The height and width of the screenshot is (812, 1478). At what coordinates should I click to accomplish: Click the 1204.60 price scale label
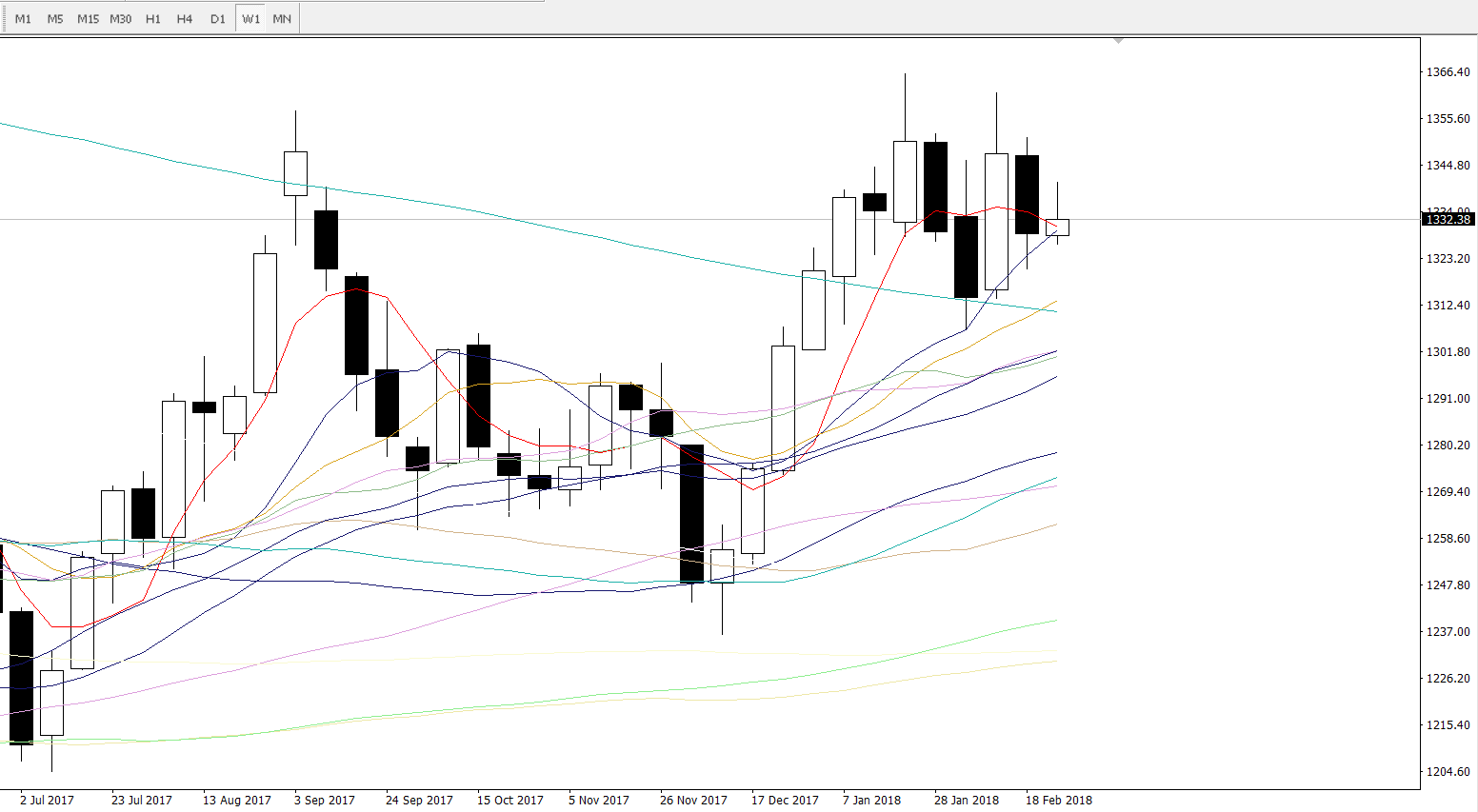click(1448, 772)
